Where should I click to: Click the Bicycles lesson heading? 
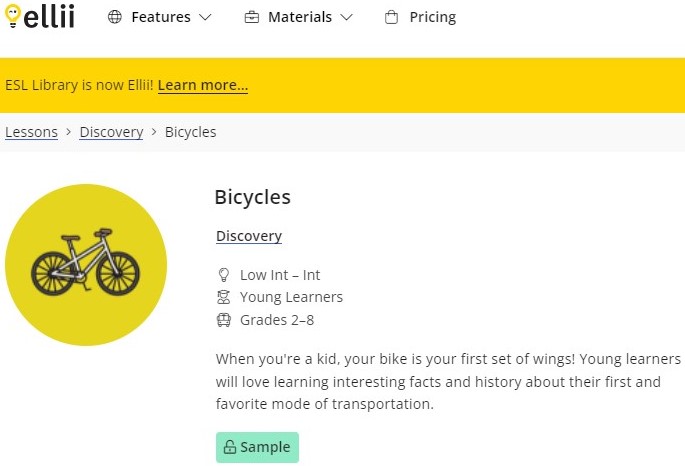pyautogui.click(x=252, y=197)
